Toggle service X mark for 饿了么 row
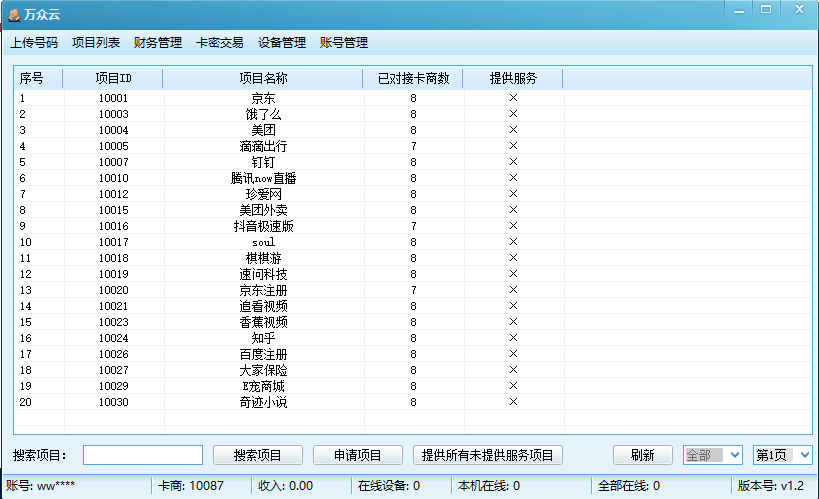The width and height of the screenshot is (819, 499). click(x=513, y=114)
